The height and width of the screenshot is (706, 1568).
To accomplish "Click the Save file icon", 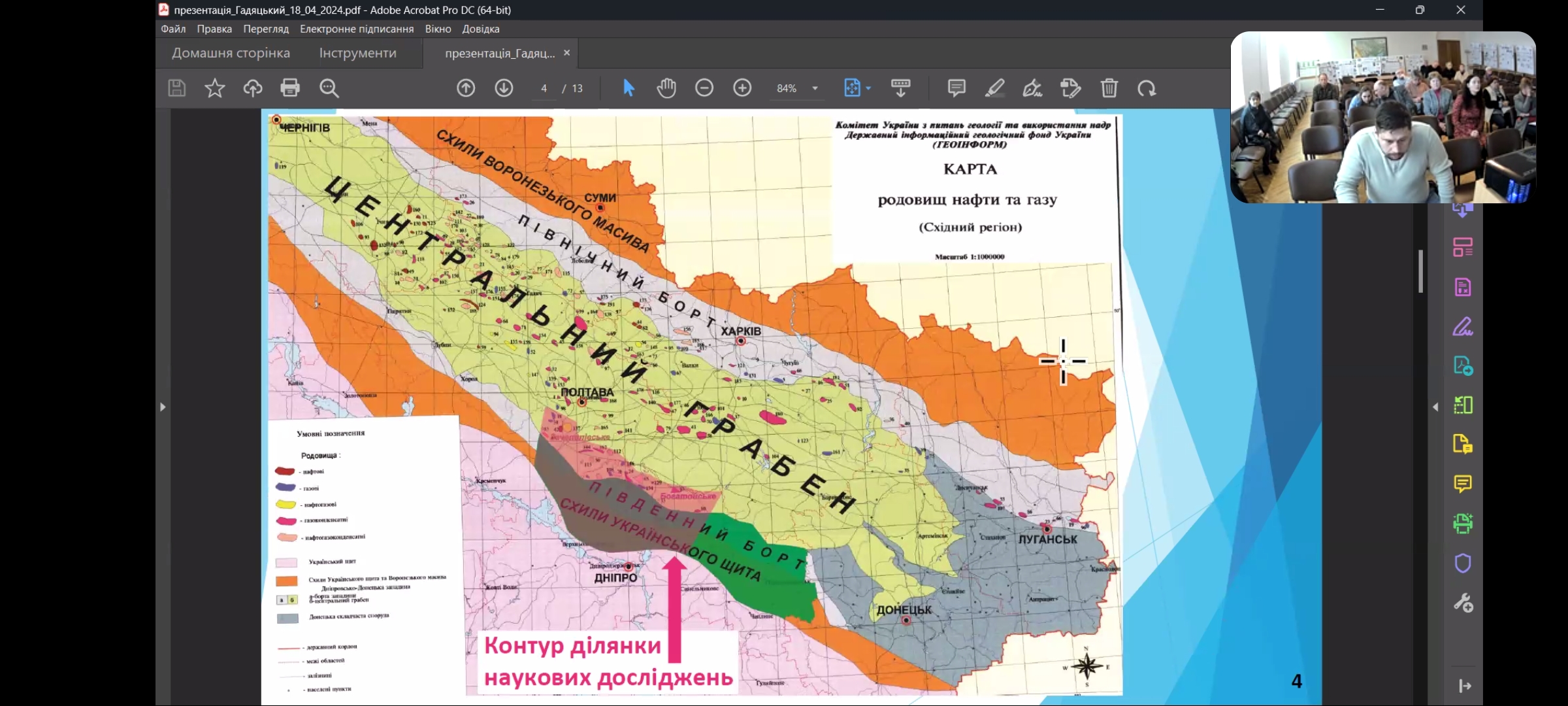I will pos(177,88).
